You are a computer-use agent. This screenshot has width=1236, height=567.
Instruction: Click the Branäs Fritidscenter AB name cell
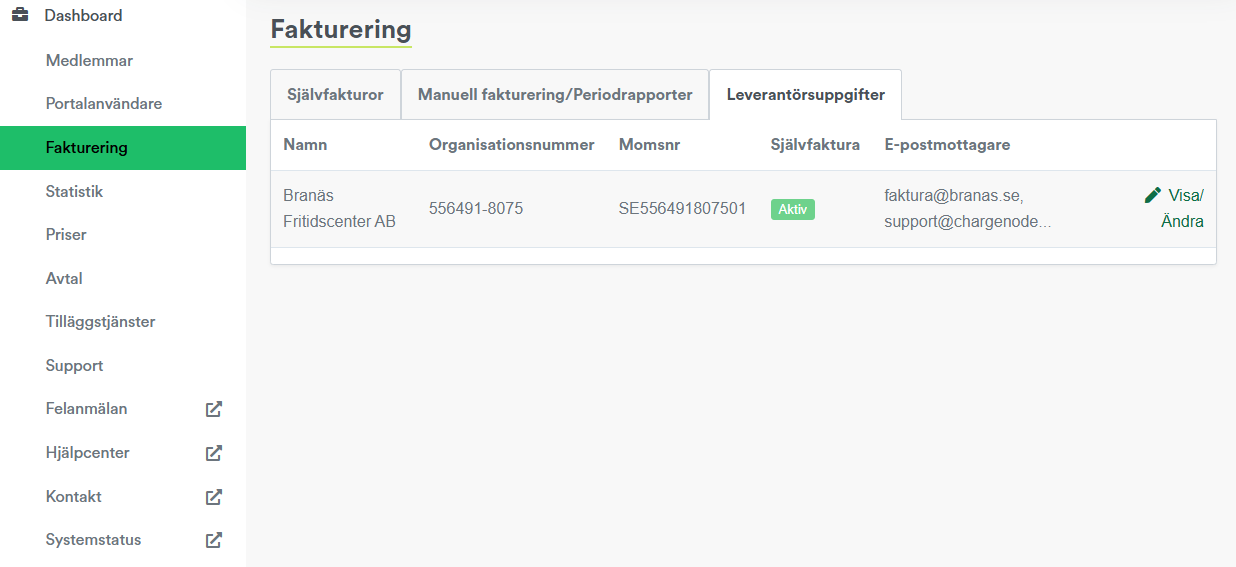(x=339, y=208)
